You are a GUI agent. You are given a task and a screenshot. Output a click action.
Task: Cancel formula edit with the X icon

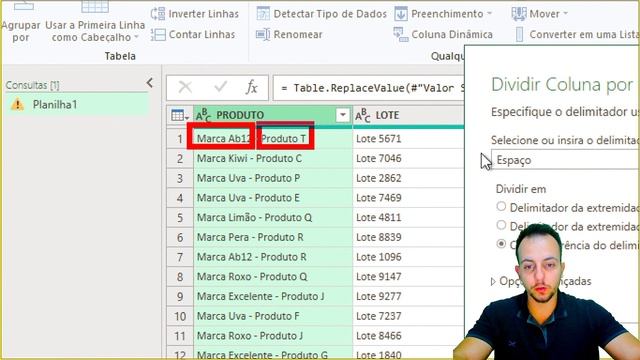(185, 87)
